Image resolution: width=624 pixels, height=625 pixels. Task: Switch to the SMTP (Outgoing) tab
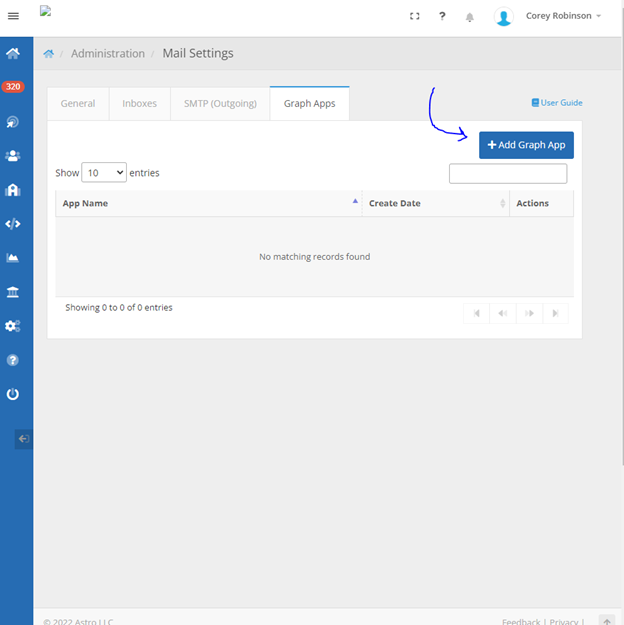tap(220, 103)
